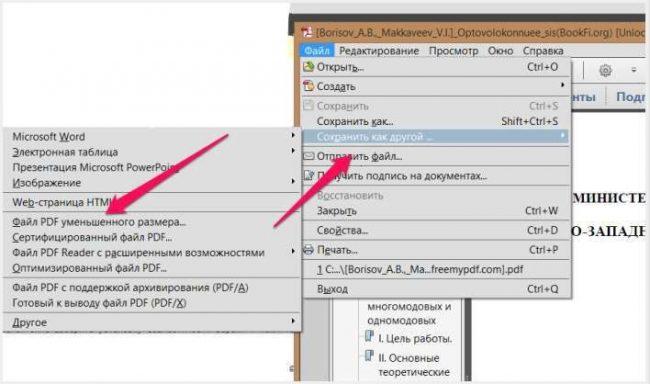Viewport: 650px width, 384px height.
Task: Click Отправить файл... menu entry
Action: (436, 156)
